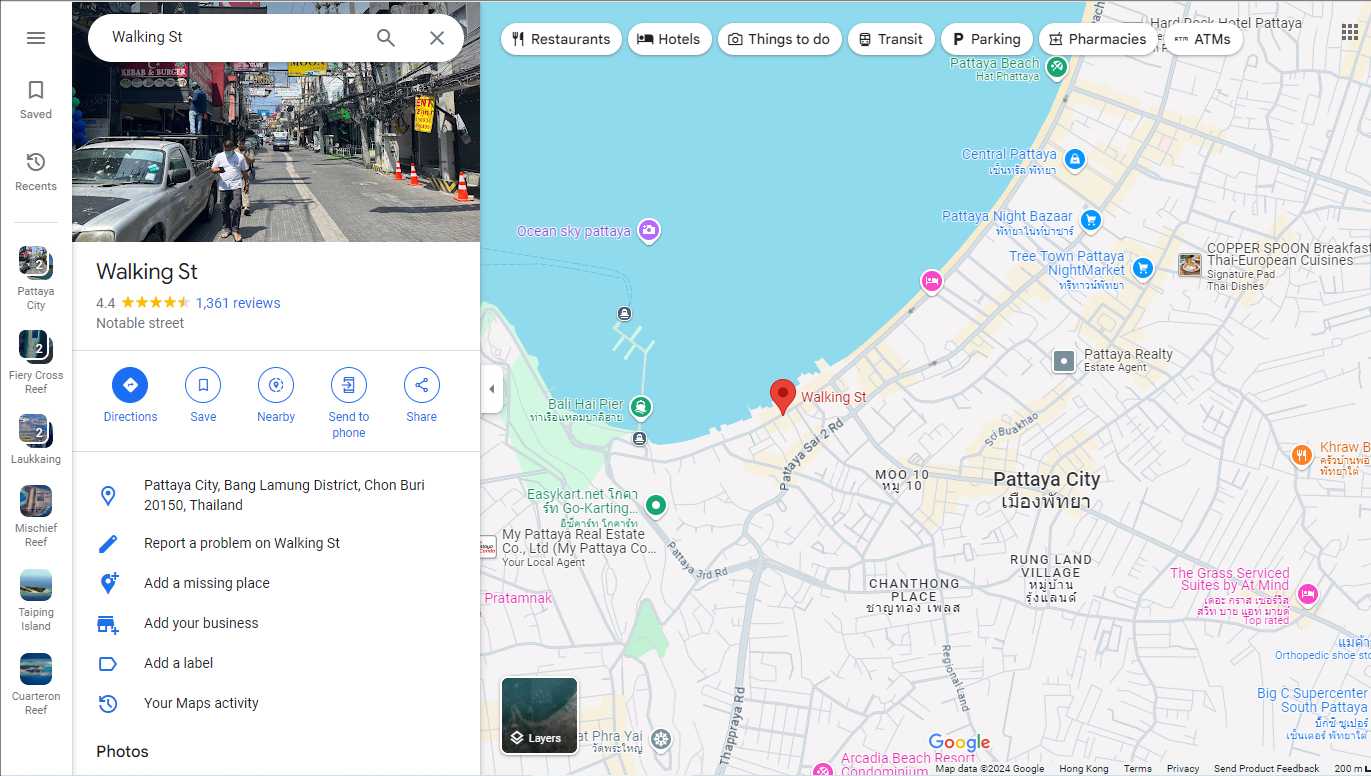The image size is (1371, 776).
Task: Click Ocean sky pattaya camera marker
Action: 649,231
